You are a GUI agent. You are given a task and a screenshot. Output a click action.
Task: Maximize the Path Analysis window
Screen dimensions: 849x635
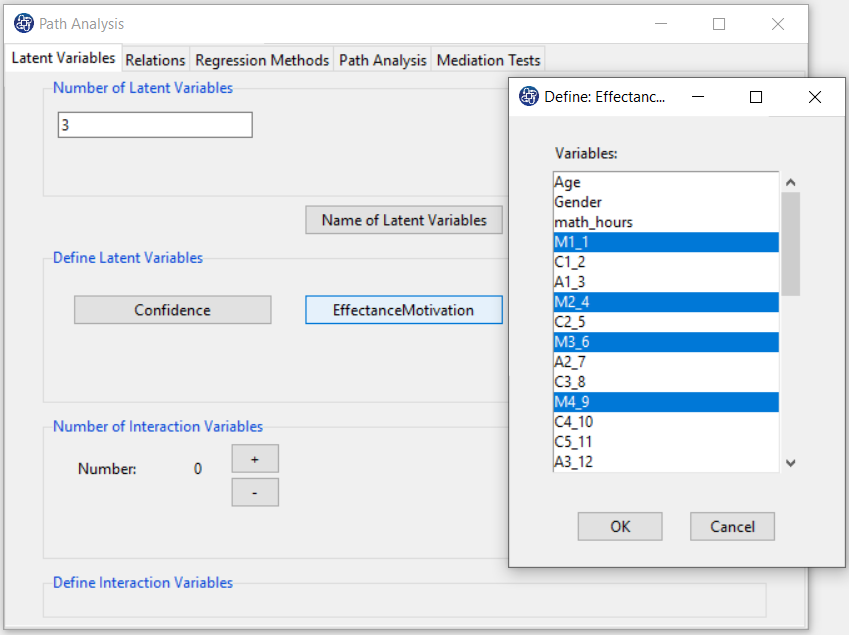719,24
